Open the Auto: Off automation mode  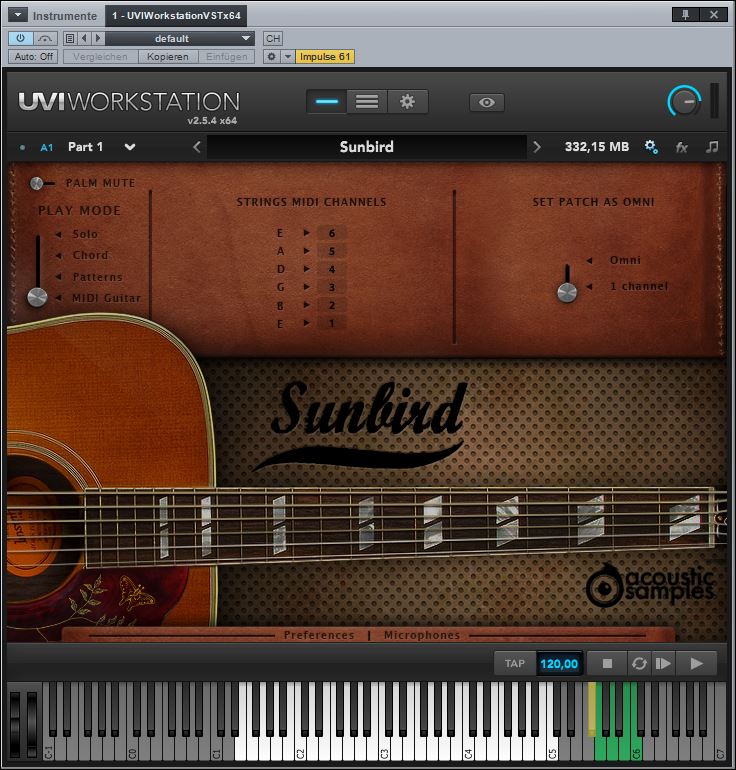click(33, 56)
